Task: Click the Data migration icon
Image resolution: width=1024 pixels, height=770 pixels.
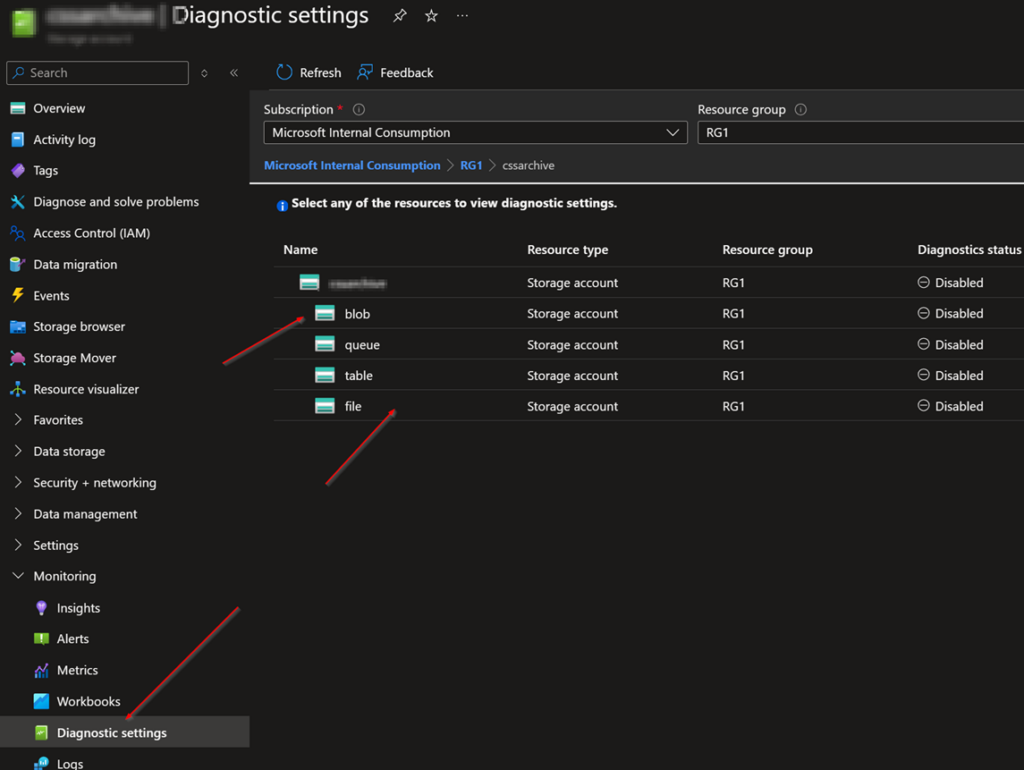Action: pos(18,265)
